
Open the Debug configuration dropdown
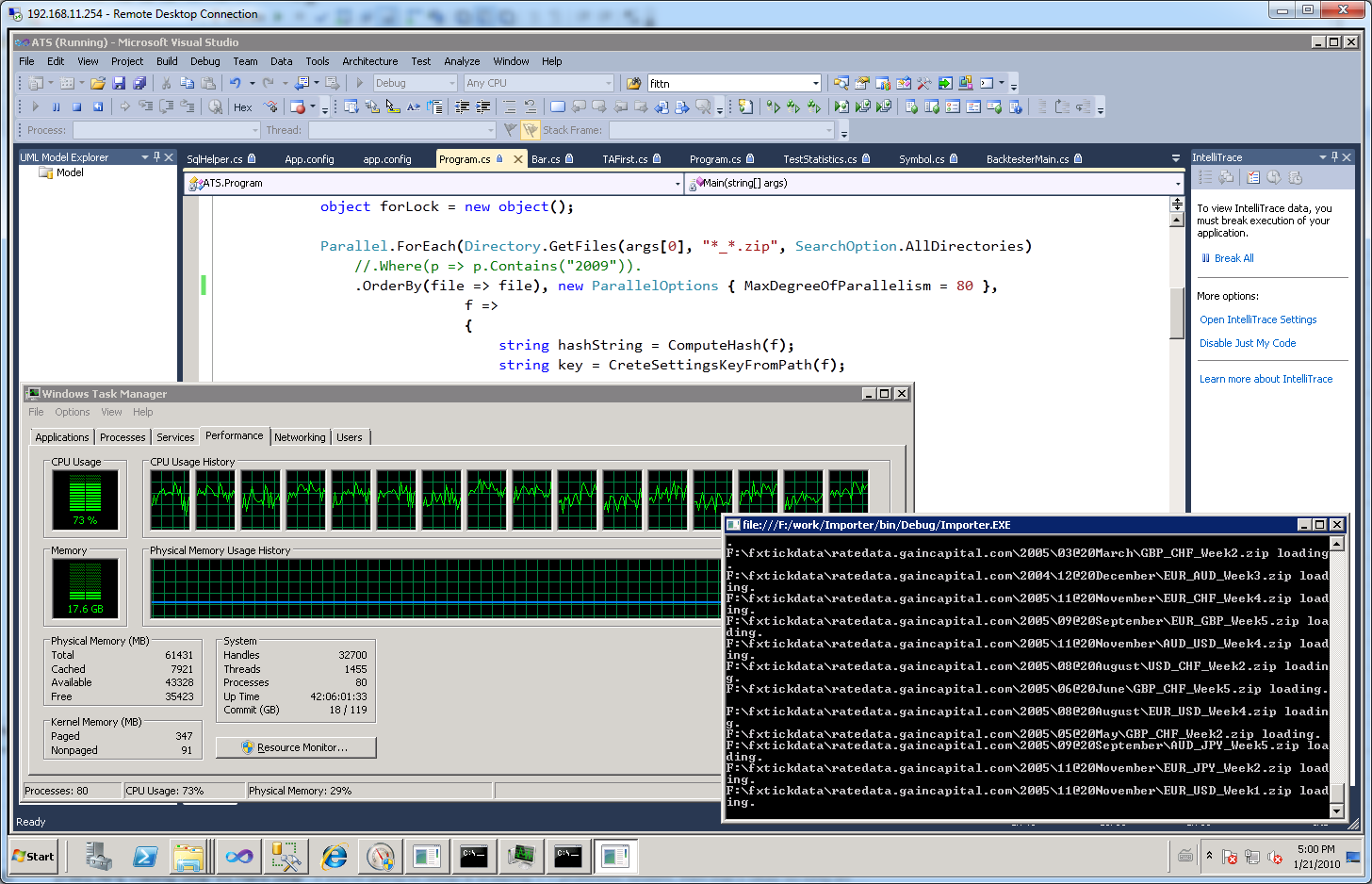(450, 83)
